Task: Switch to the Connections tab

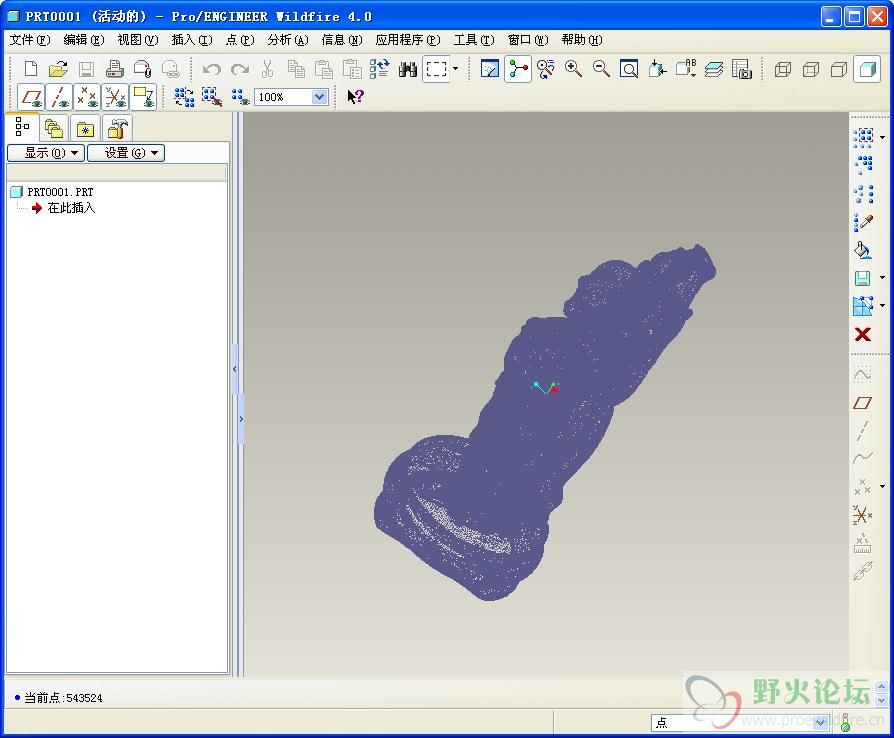Action: tap(117, 128)
